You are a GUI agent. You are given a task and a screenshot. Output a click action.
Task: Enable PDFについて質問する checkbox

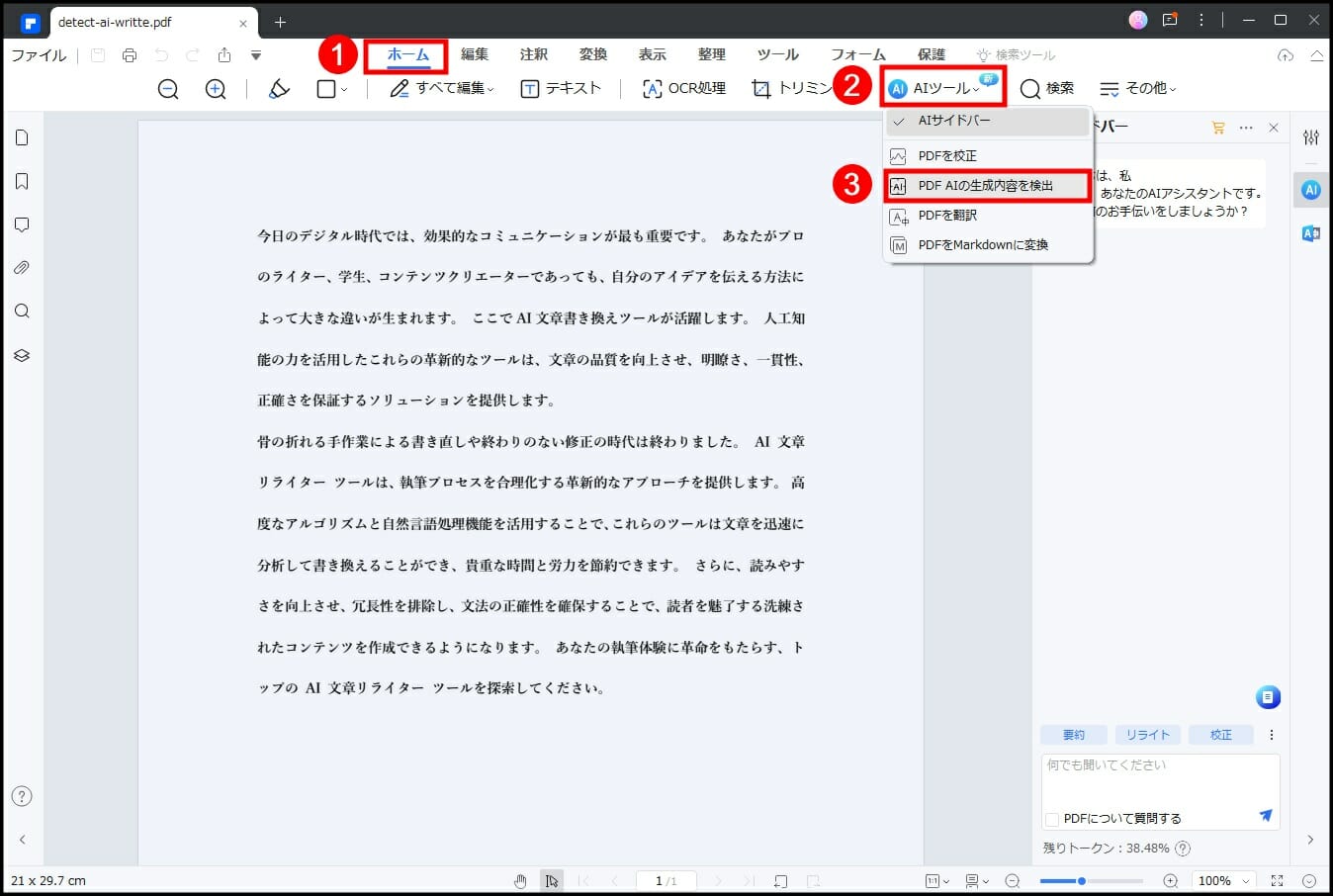tap(1052, 819)
